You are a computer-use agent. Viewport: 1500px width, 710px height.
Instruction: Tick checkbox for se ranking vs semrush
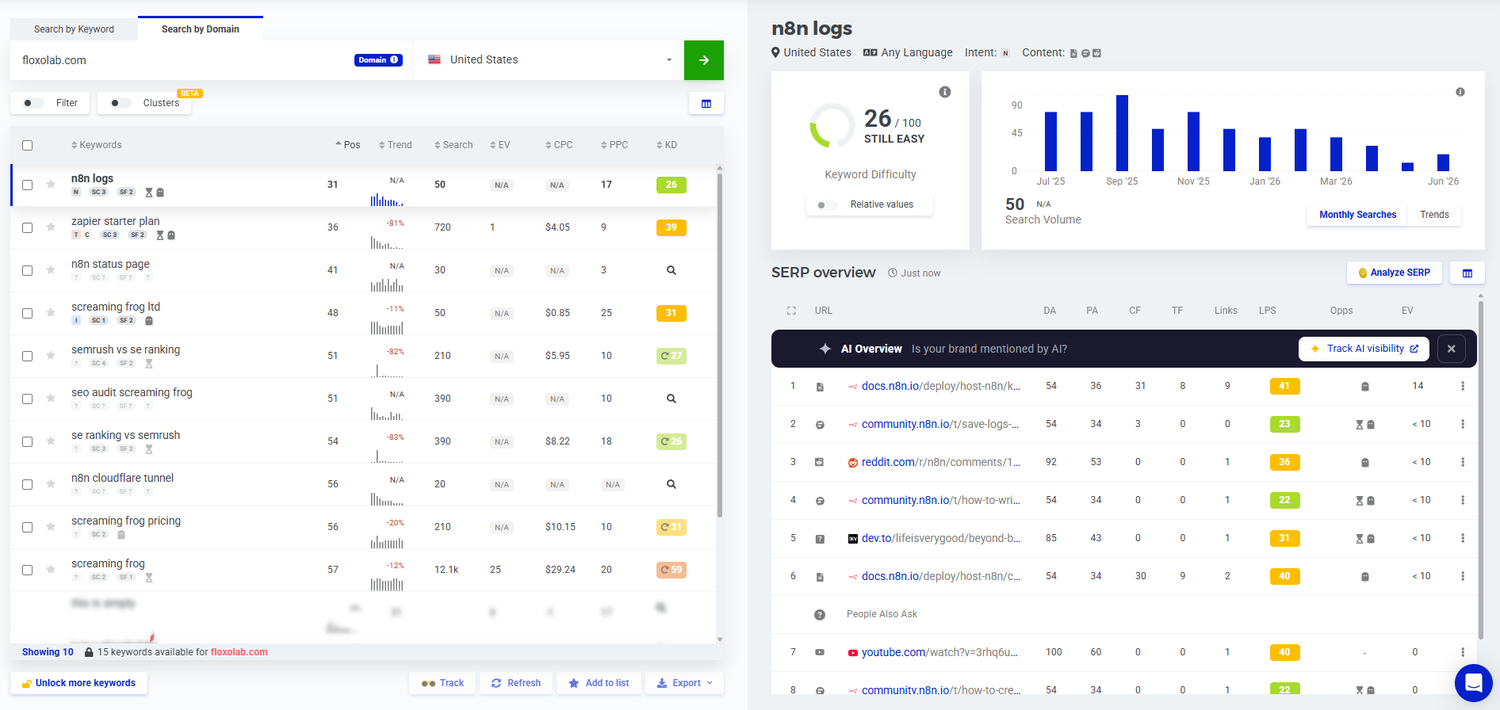(27, 441)
